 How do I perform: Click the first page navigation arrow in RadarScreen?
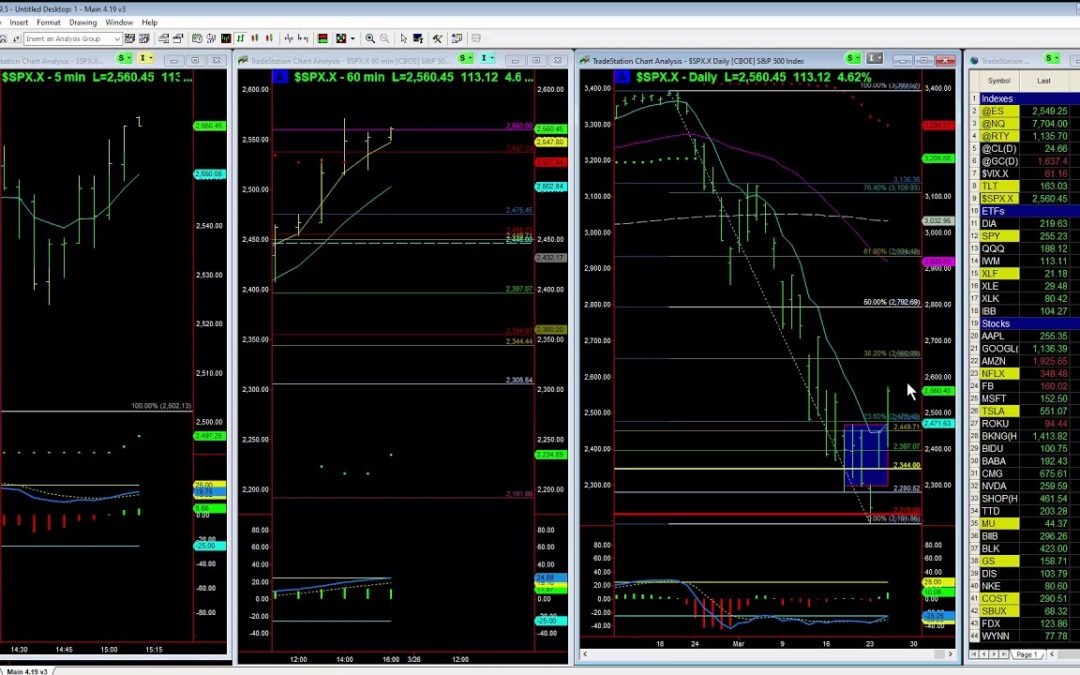point(974,654)
